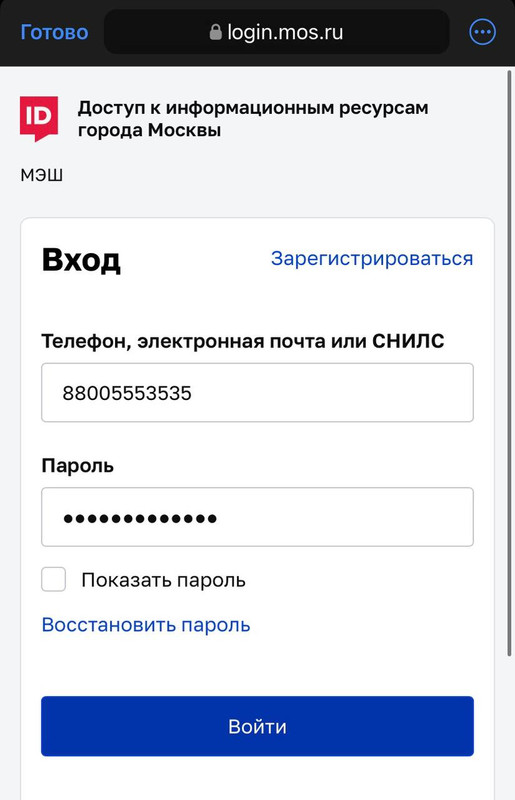
Task: Click the города Москвы subtitle line
Action: (x=150, y=130)
